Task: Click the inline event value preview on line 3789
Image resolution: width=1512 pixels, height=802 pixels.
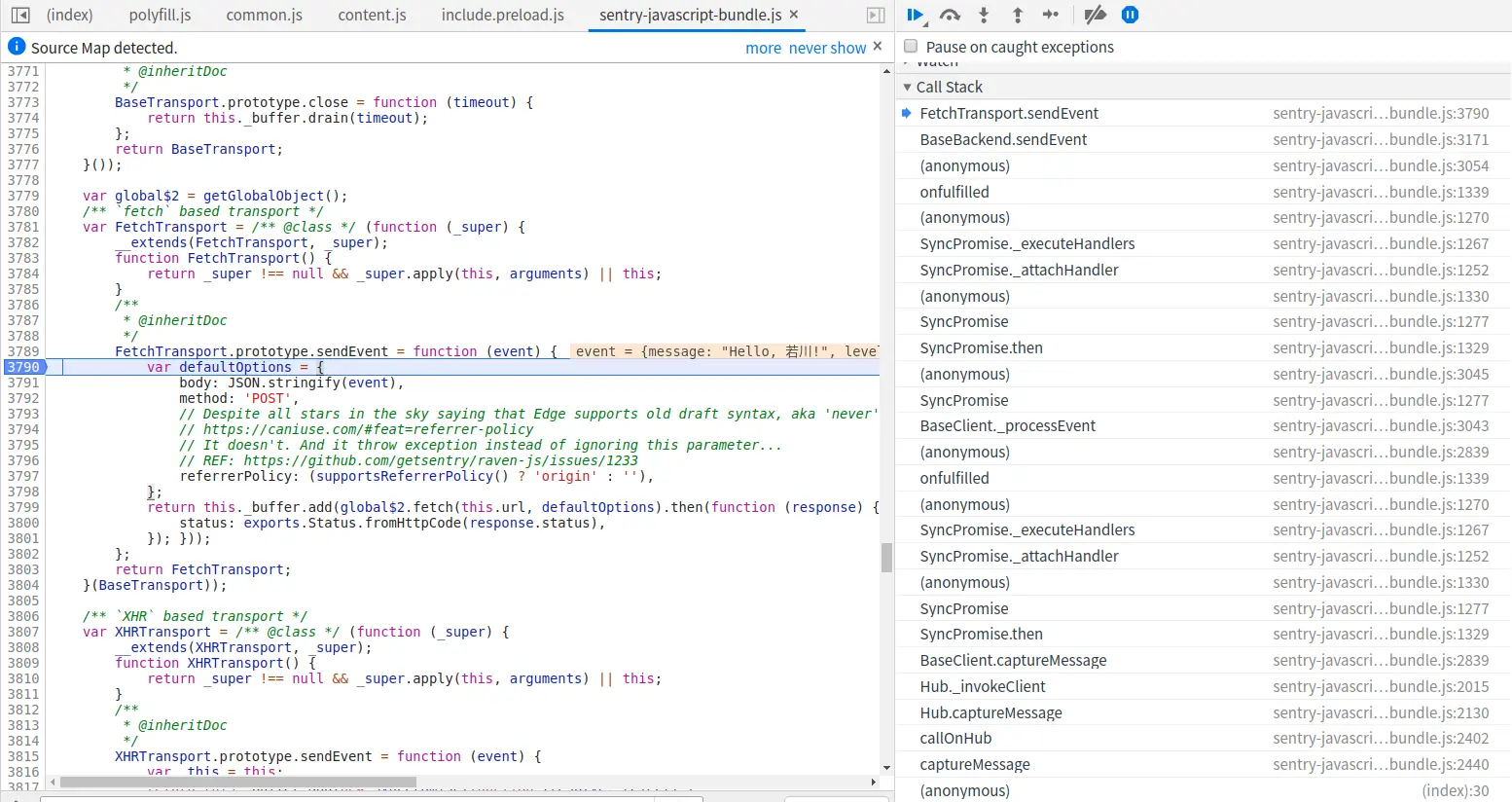Action: point(726,351)
